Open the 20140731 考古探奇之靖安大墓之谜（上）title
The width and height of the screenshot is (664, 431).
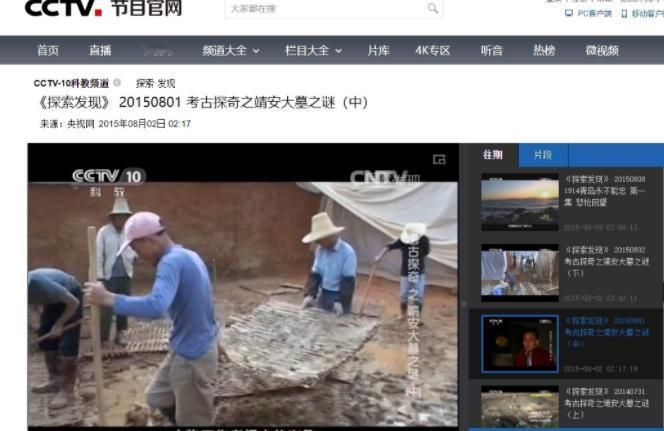[606, 403]
